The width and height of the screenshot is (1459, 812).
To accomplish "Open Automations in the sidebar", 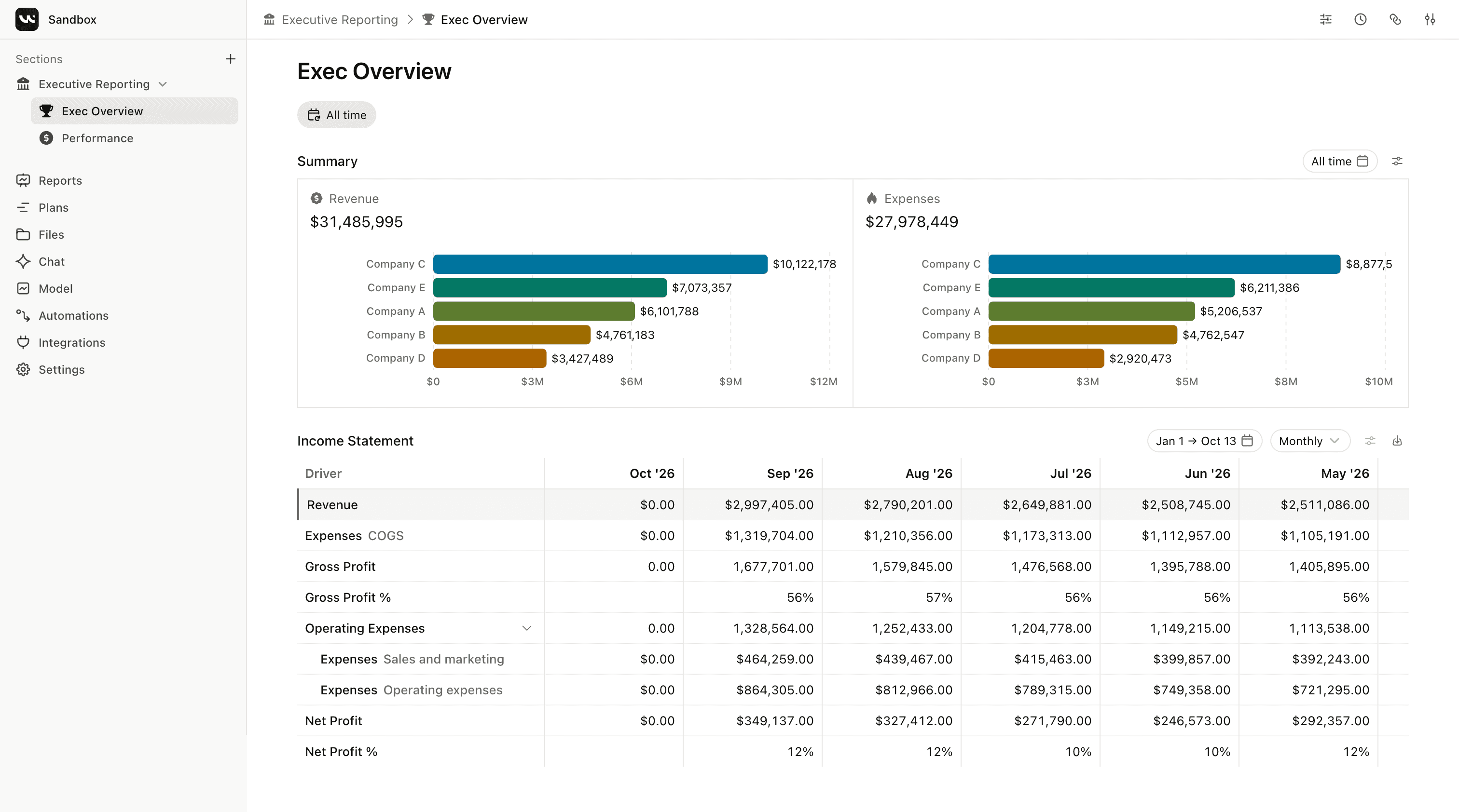I will 73,316.
